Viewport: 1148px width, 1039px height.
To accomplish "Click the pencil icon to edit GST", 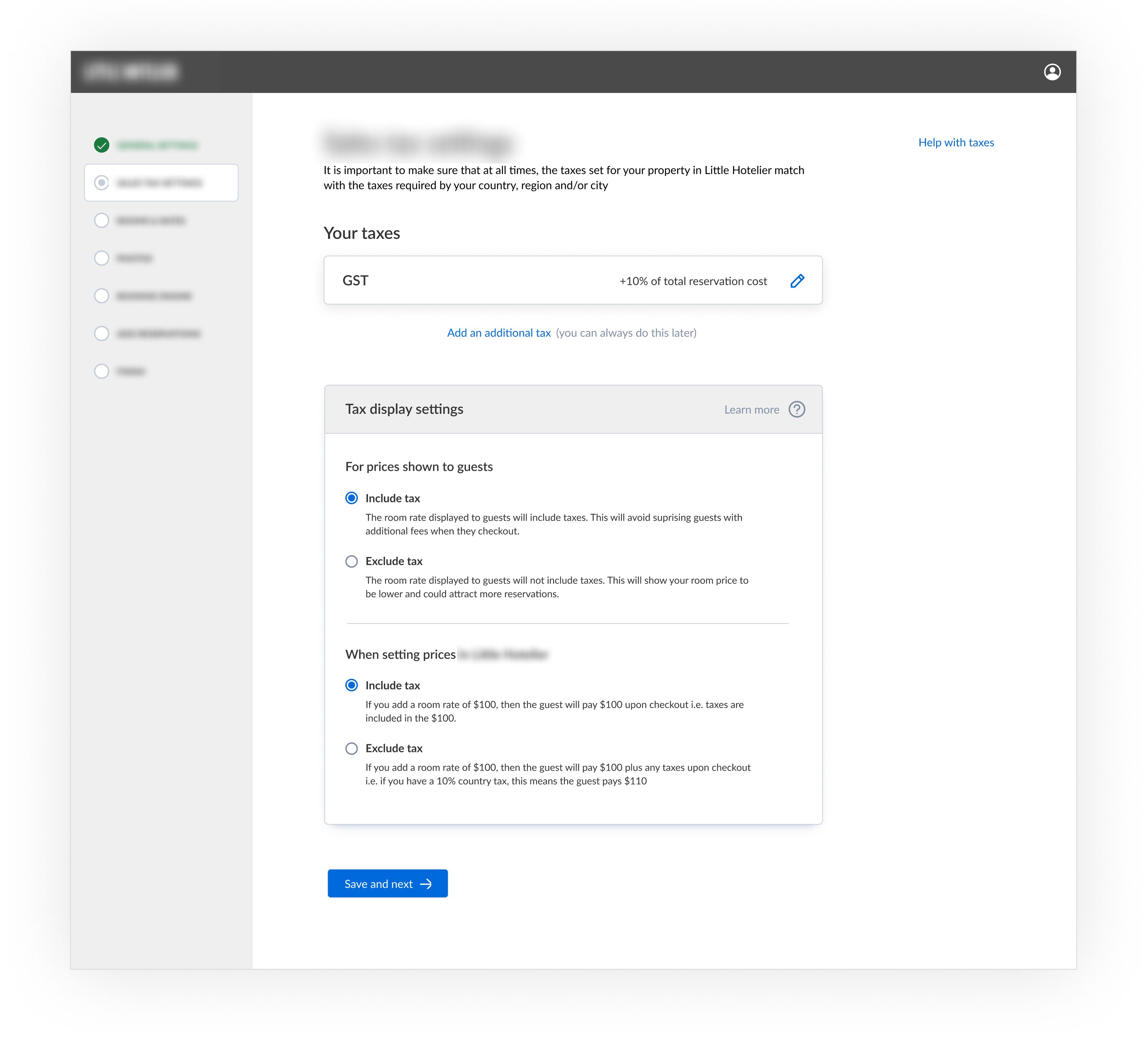I will (x=797, y=281).
